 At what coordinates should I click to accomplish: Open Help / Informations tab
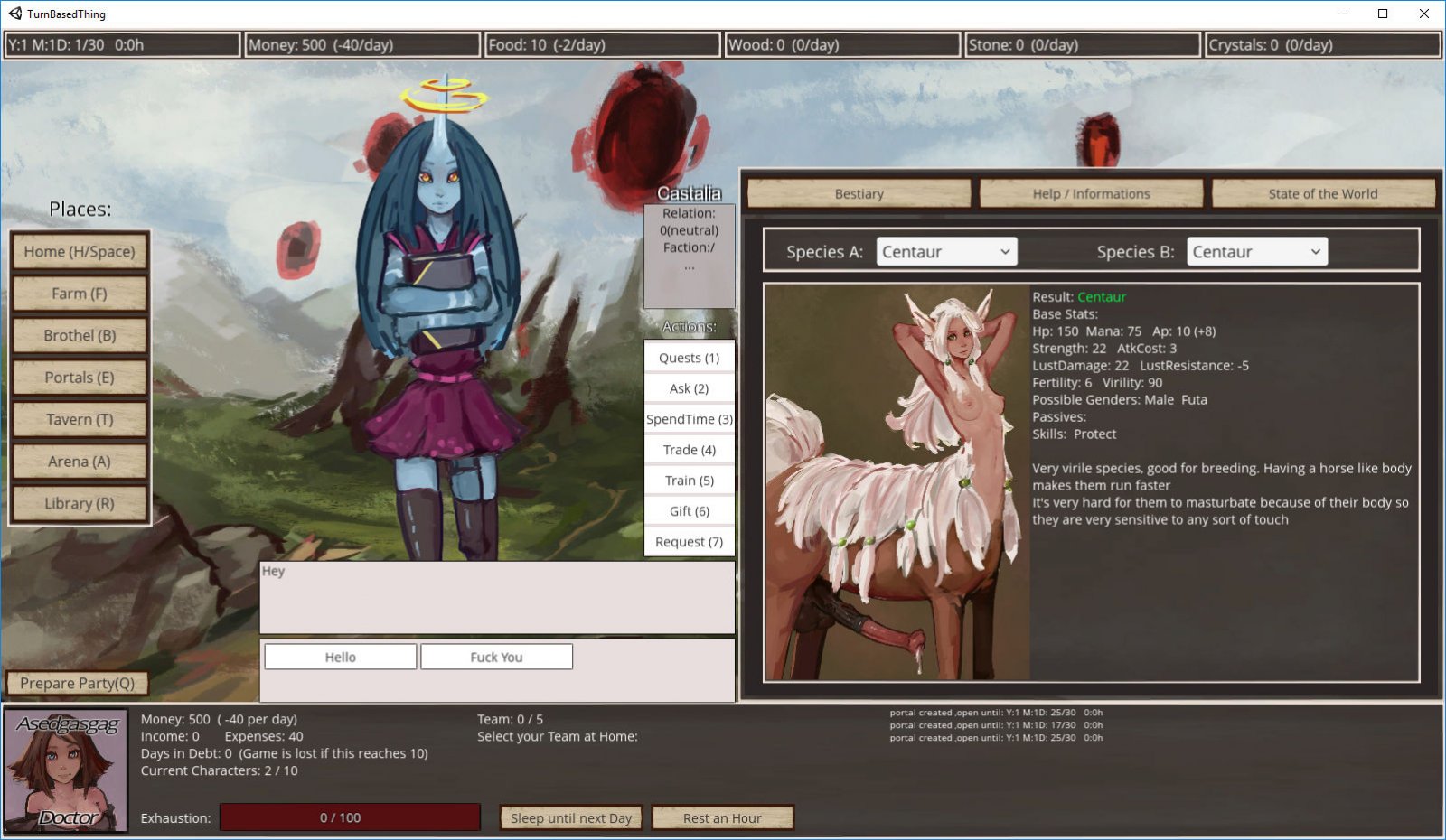[1091, 193]
